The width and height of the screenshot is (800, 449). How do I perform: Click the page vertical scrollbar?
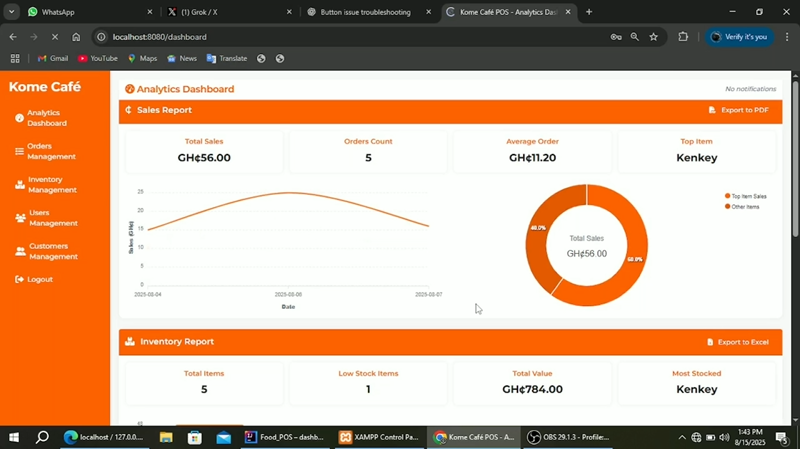[x=795, y=247]
